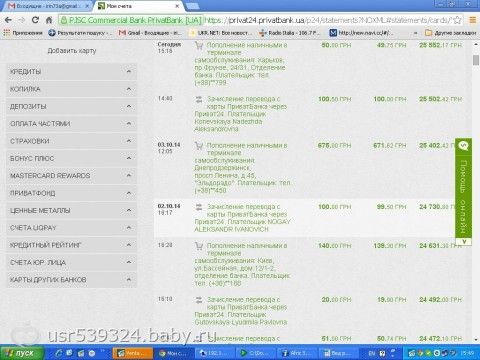Click the transfer arrows icon for the NOGAY transfer
The image size is (480, 360).
199,207
